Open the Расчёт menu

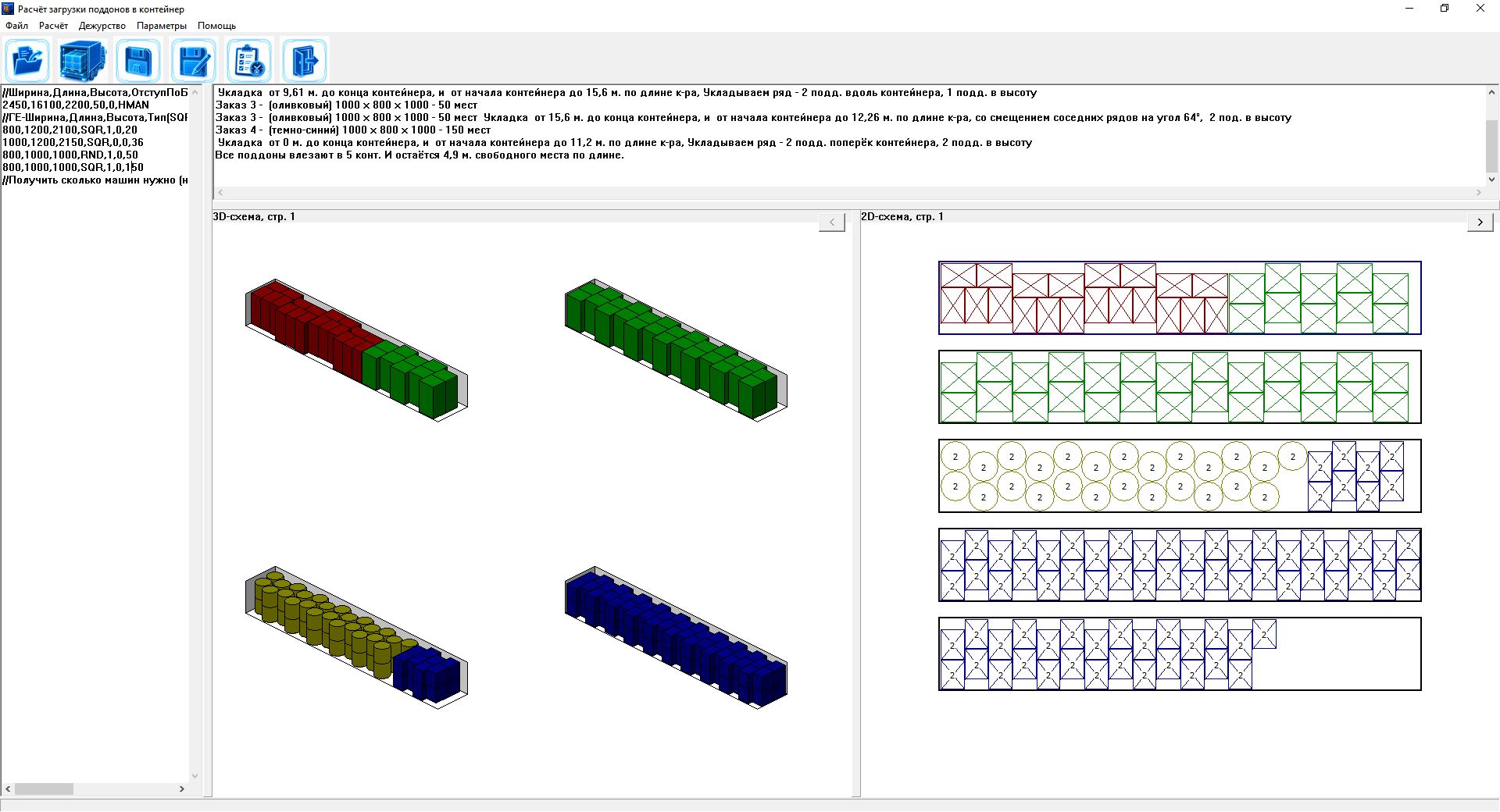point(53,26)
